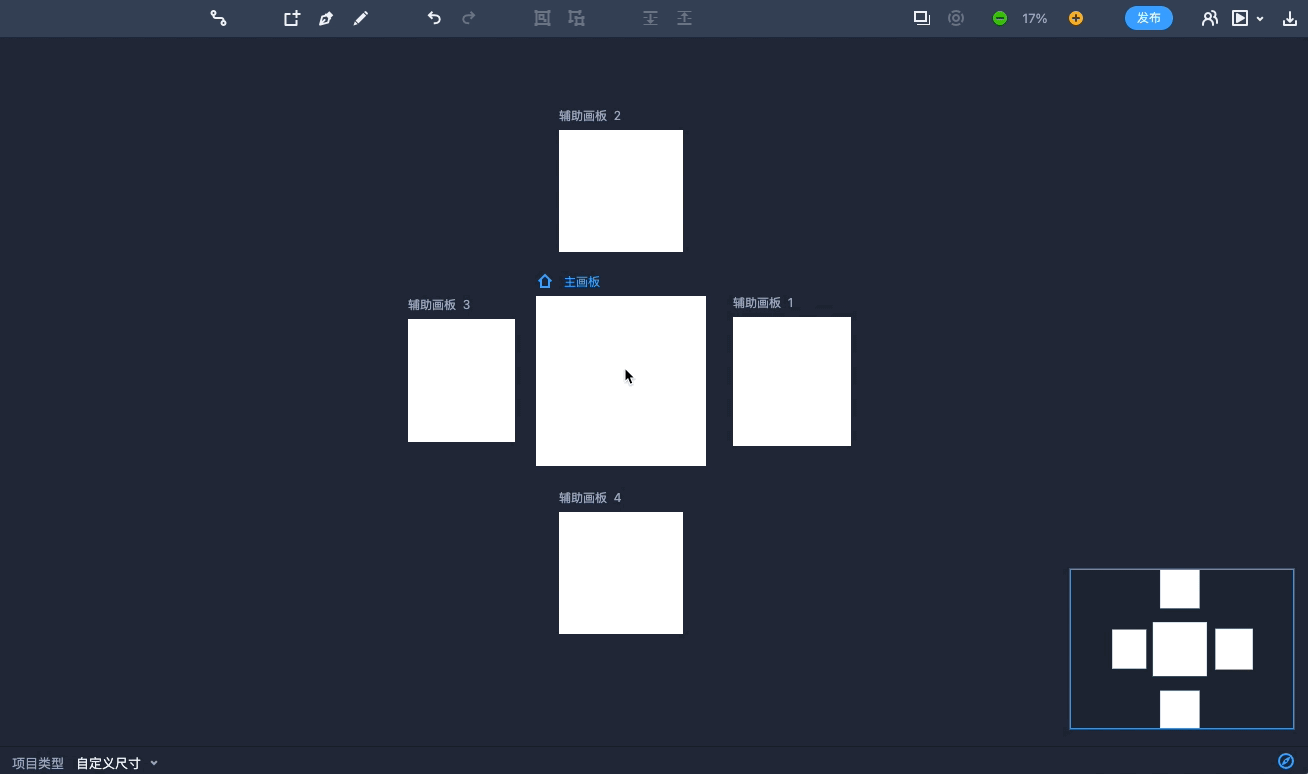Click the minimap navigator thumbnail
The image size is (1308, 774).
(x=1181, y=649)
